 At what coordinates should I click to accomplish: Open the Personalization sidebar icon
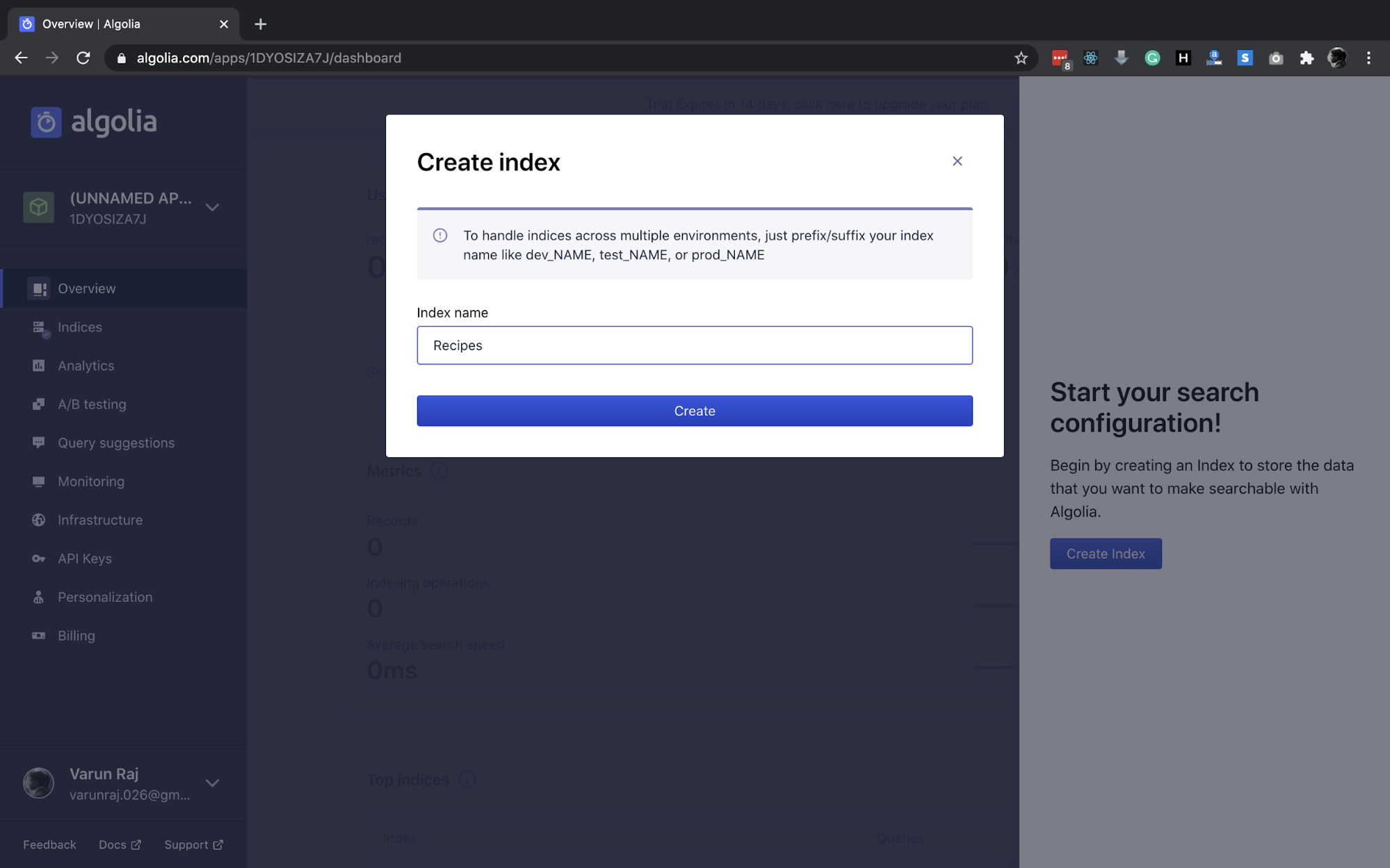click(39, 597)
